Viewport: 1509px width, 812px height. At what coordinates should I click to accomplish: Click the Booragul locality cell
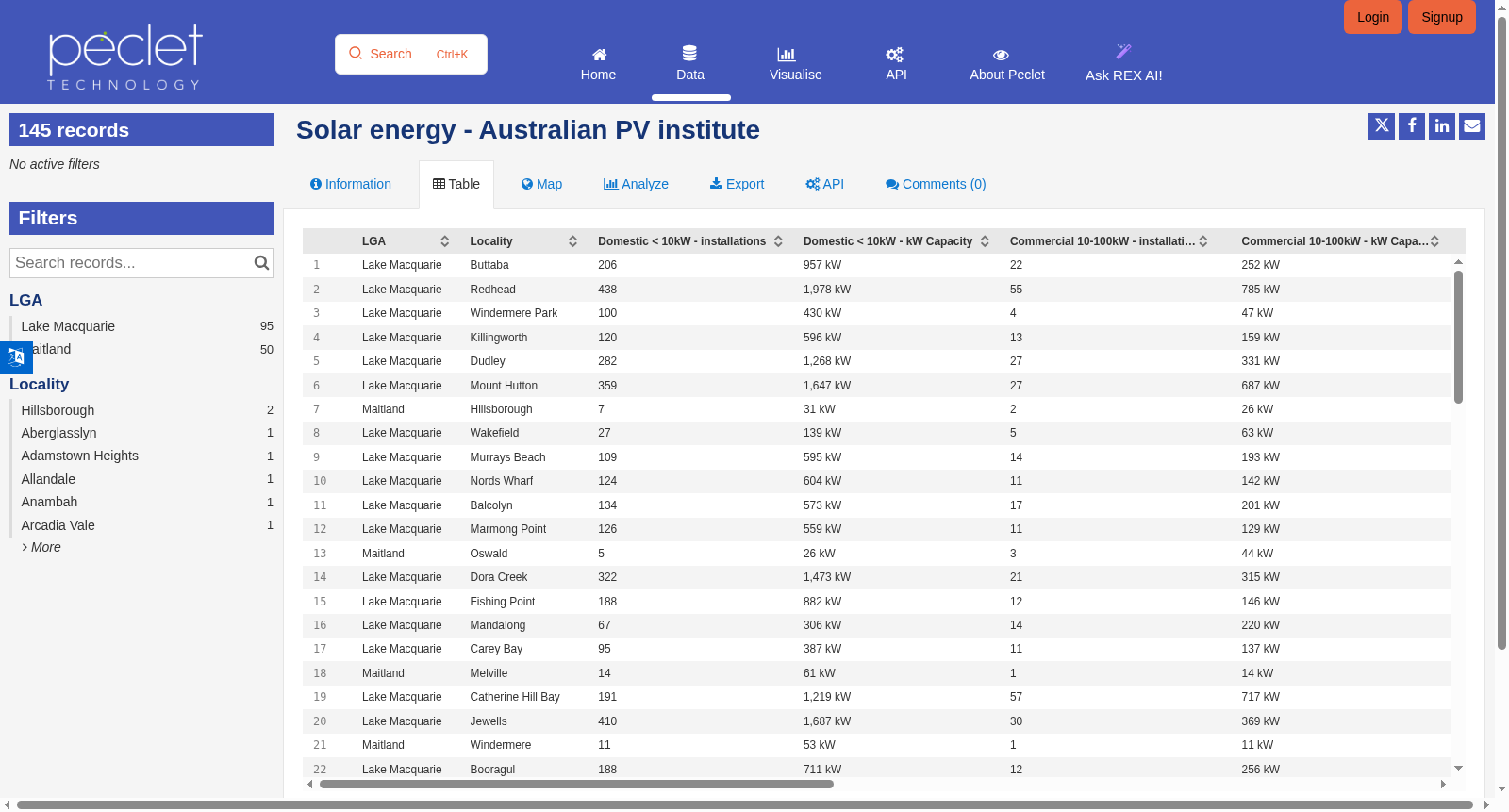pyautogui.click(x=492, y=770)
